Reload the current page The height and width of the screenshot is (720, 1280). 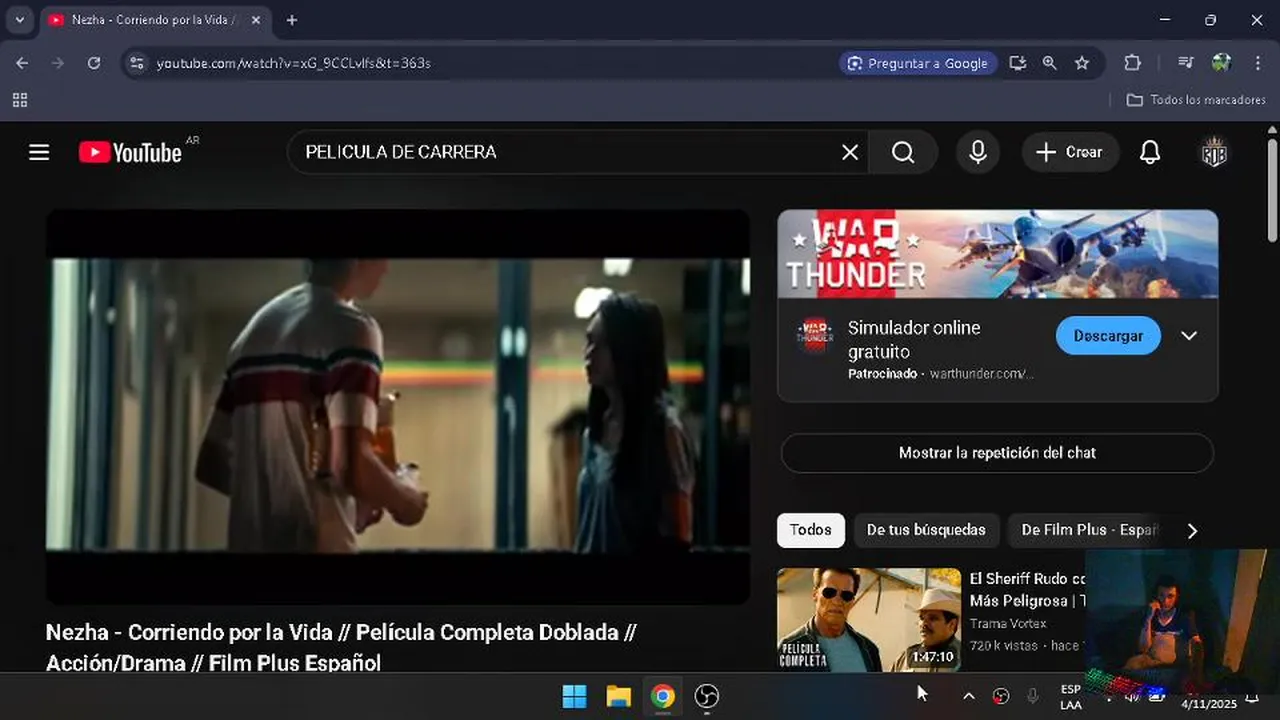94,63
